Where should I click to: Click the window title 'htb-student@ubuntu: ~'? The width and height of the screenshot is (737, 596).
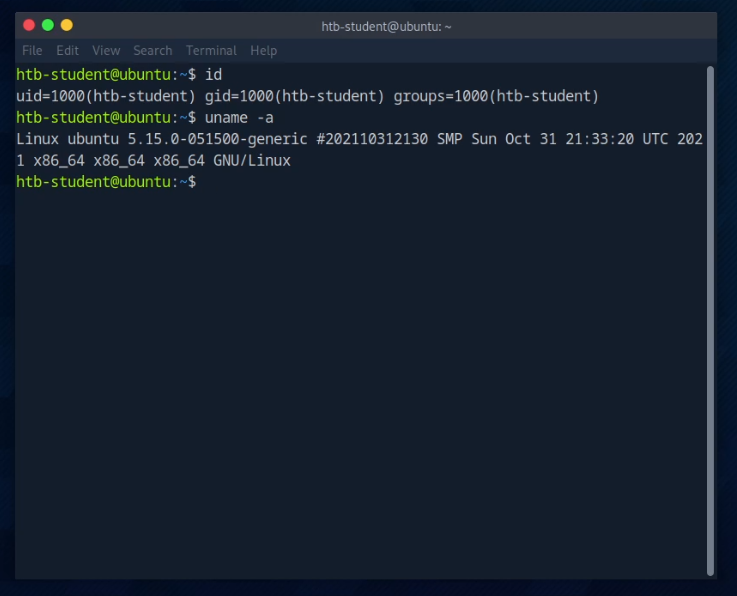tap(386, 26)
